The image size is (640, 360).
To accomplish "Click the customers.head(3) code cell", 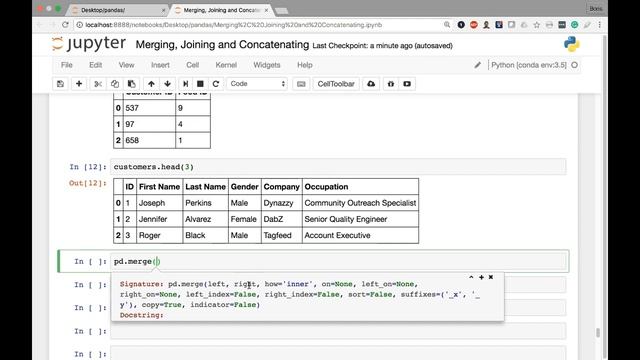I will click(338, 167).
